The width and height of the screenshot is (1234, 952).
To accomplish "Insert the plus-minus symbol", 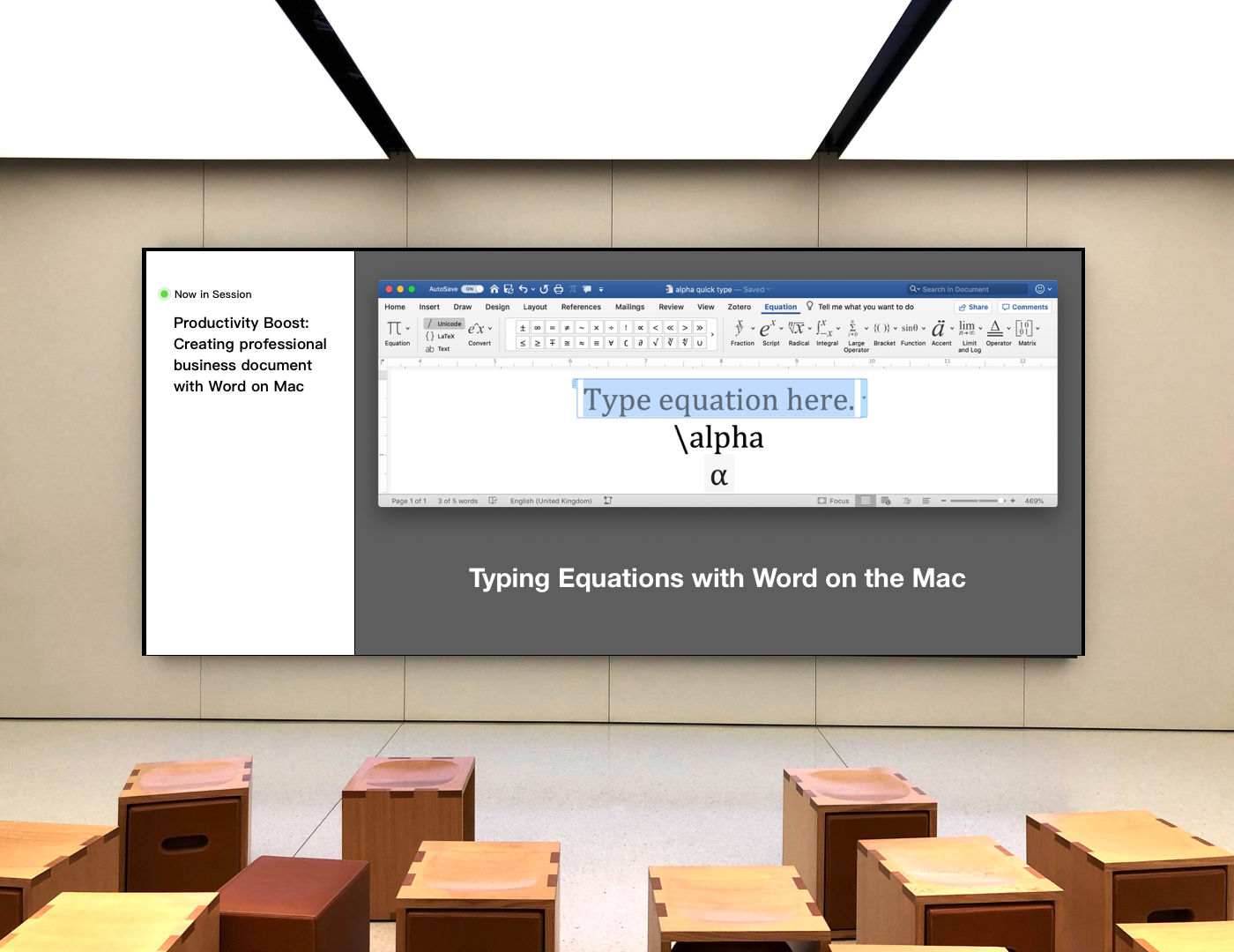I will [x=523, y=328].
